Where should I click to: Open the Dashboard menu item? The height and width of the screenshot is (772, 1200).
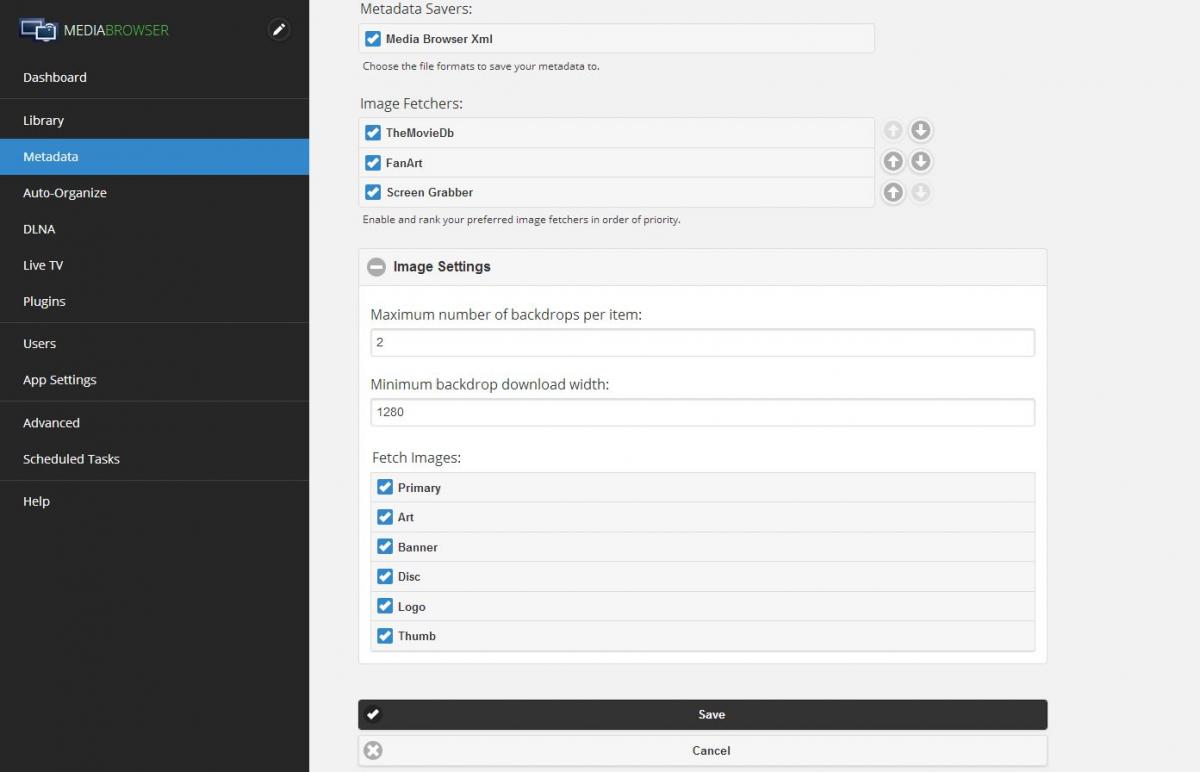[55, 77]
